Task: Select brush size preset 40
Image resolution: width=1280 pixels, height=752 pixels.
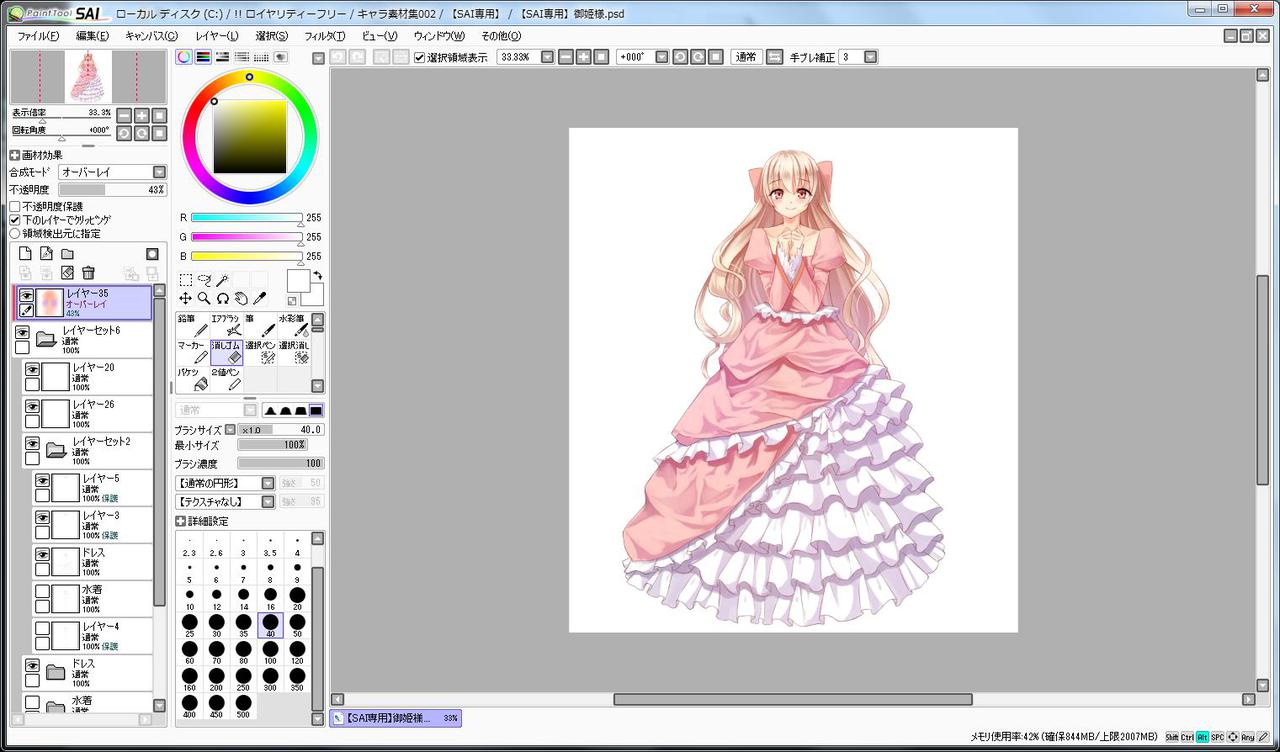Action: (x=270, y=626)
